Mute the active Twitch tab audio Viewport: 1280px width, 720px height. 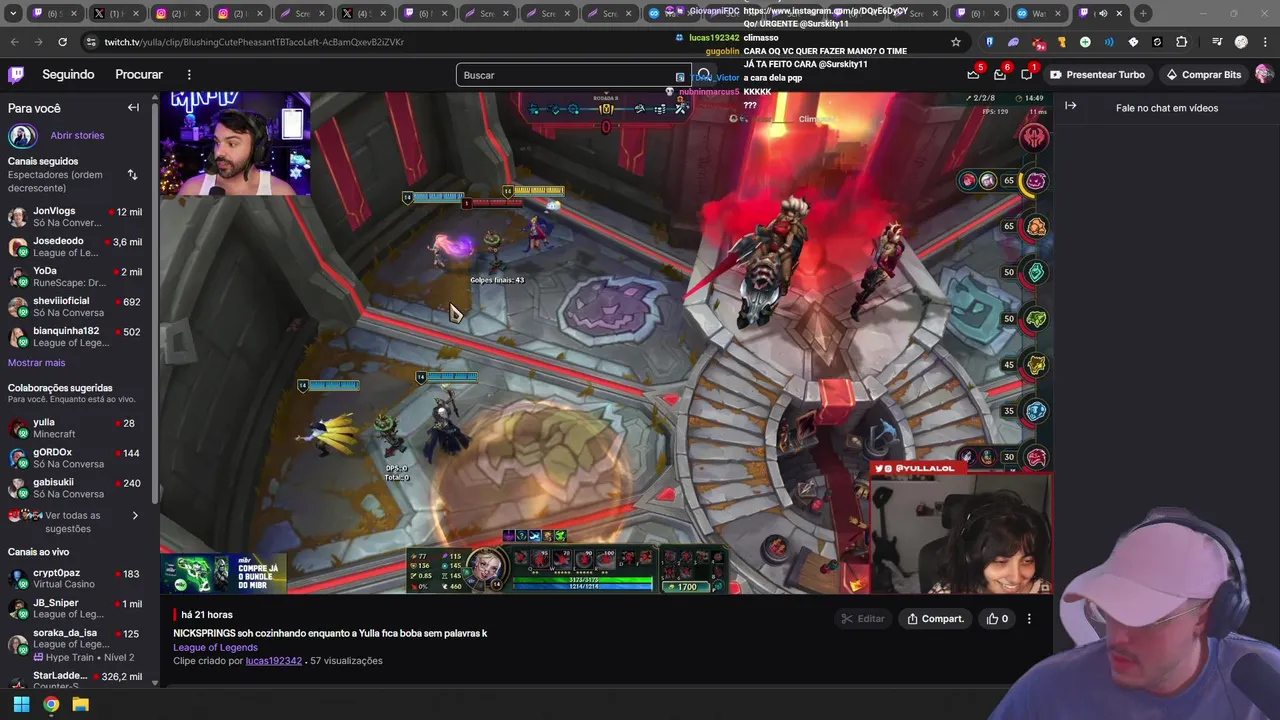1103,13
